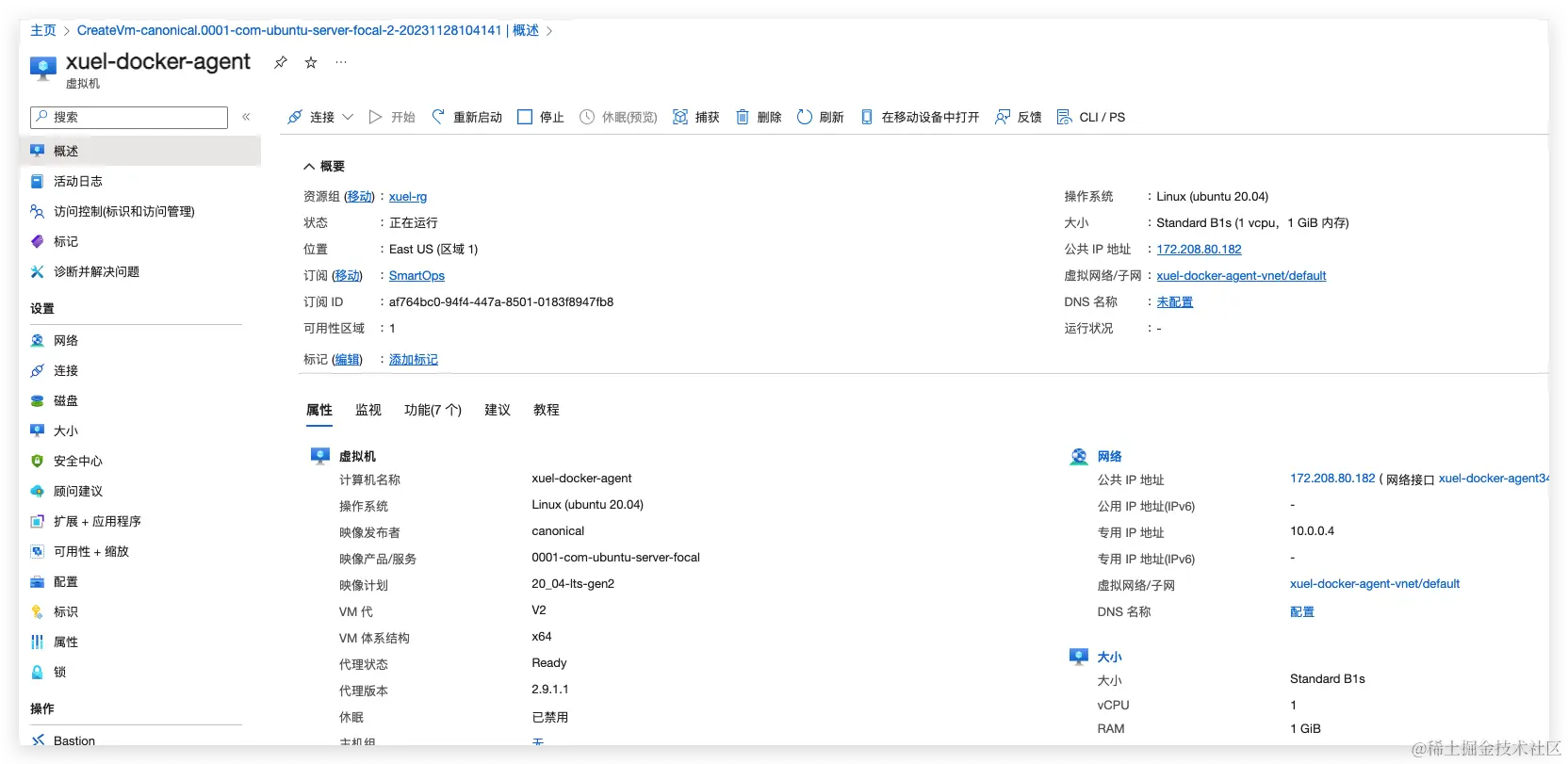Open xuel-docker-agent-vnet/default link in essentials
The width and height of the screenshot is (1568, 764).
tap(1241, 275)
